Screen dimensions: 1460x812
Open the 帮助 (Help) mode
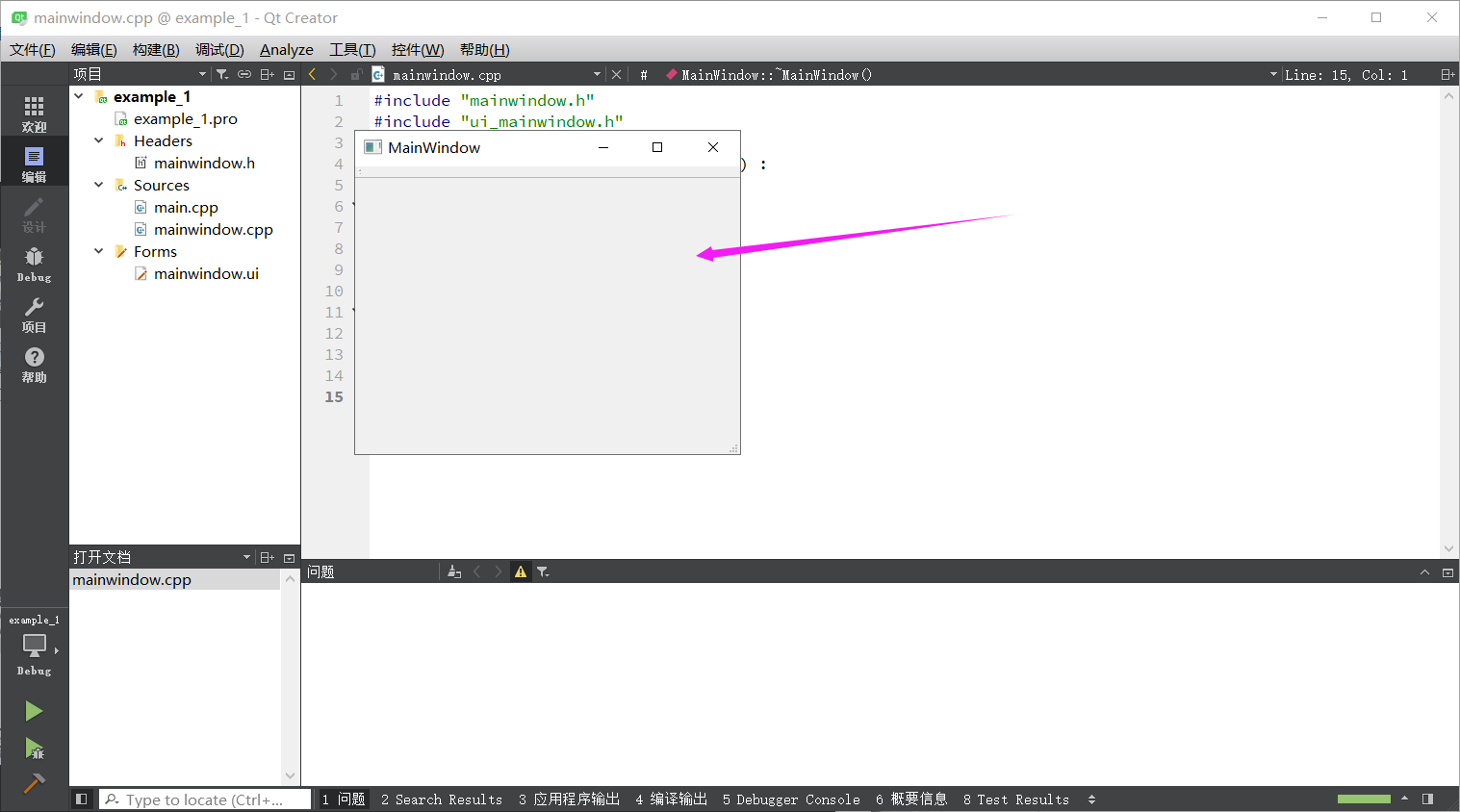tap(34, 364)
